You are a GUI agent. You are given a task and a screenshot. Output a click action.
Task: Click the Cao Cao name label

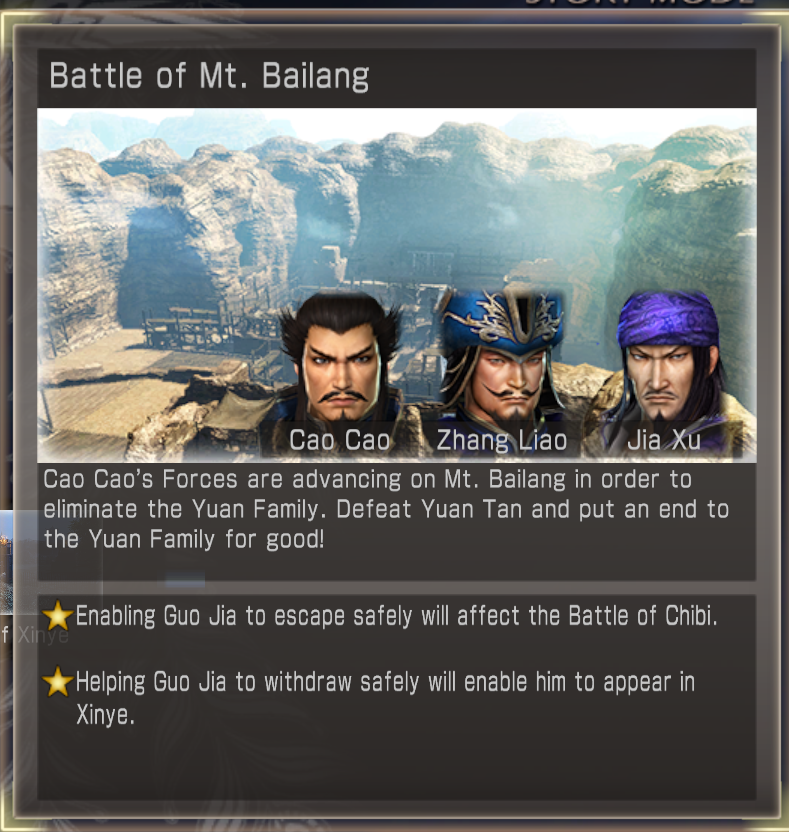click(340, 440)
